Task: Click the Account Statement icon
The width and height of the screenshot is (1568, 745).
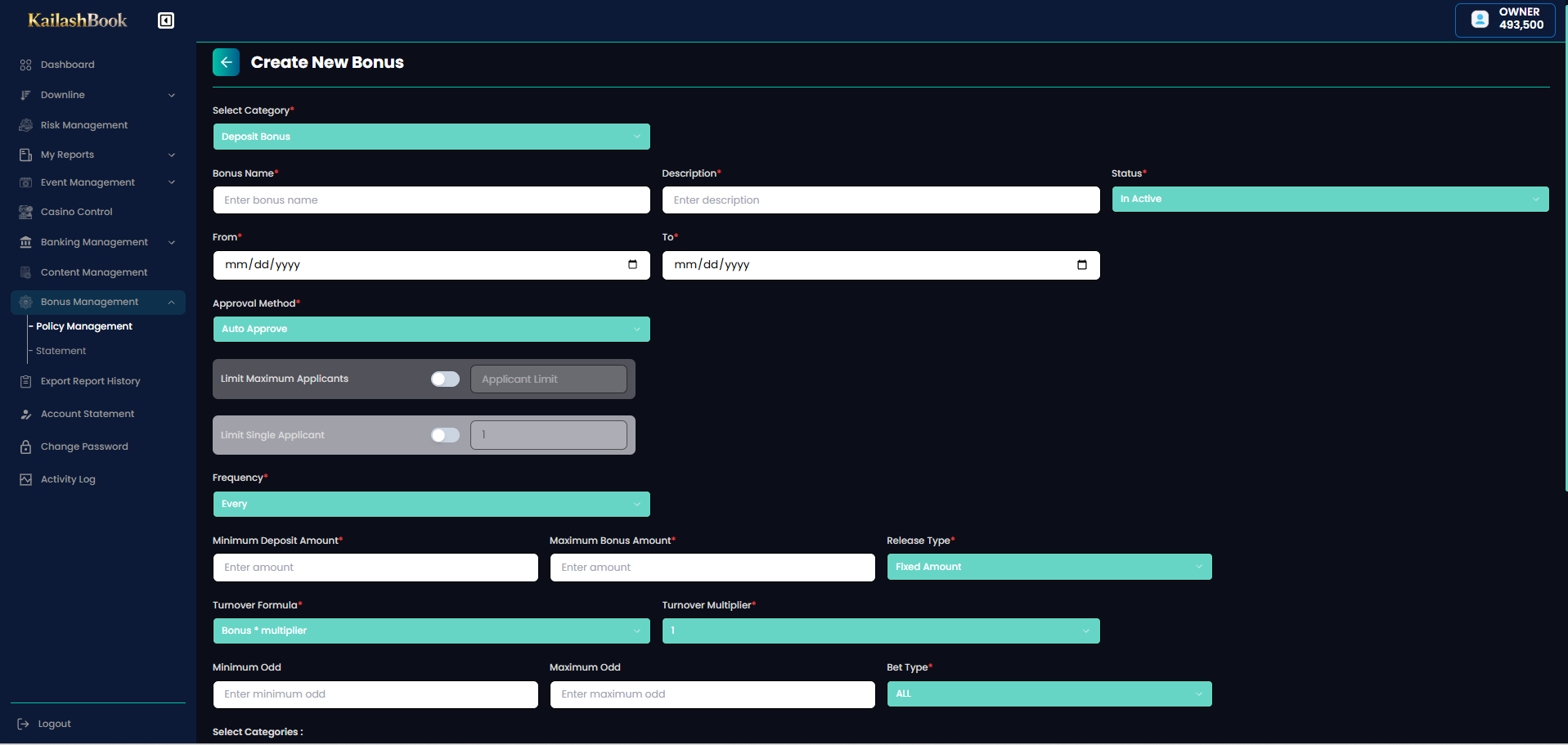Action: tap(25, 414)
